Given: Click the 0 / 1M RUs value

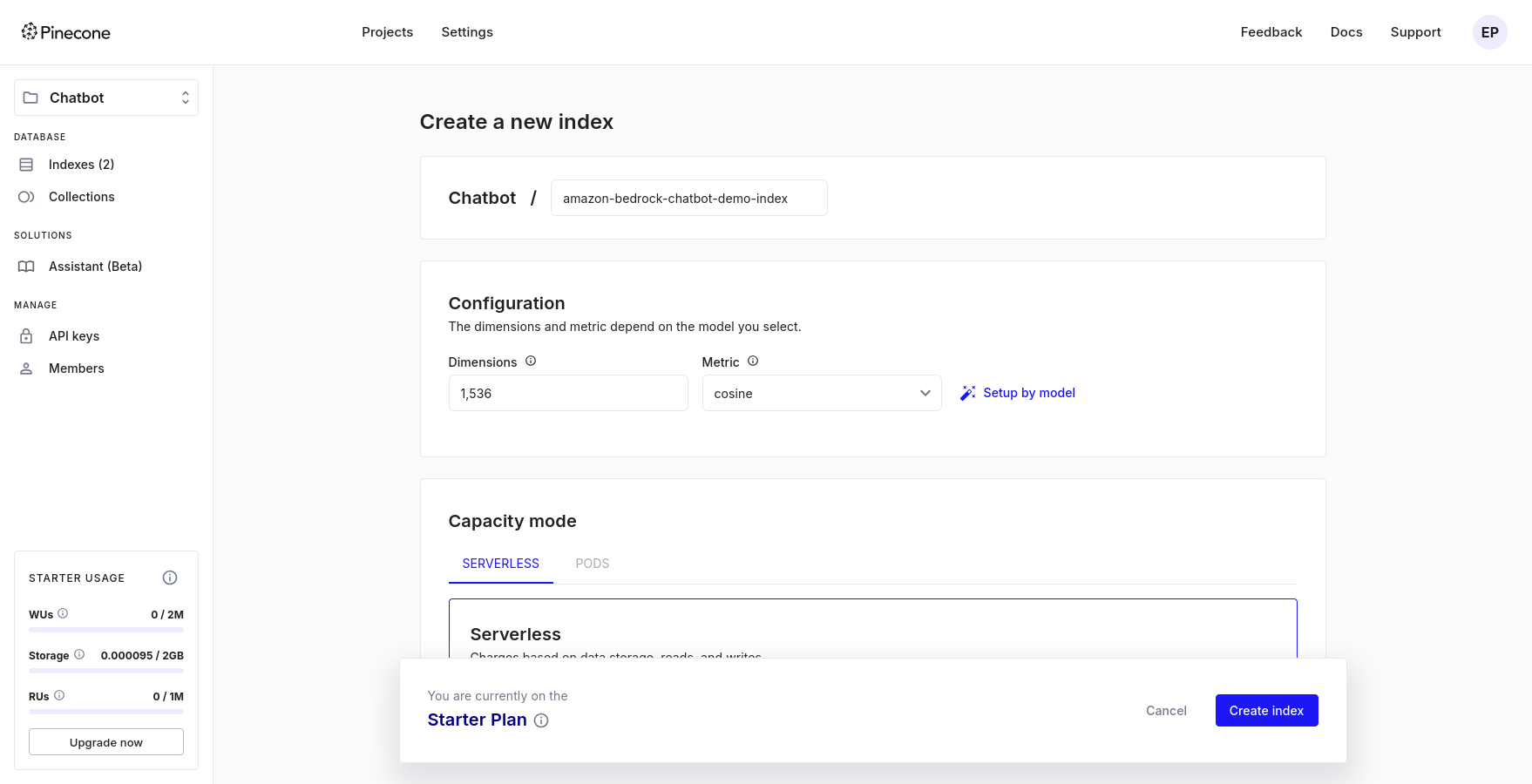Looking at the screenshot, I should tap(168, 696).
